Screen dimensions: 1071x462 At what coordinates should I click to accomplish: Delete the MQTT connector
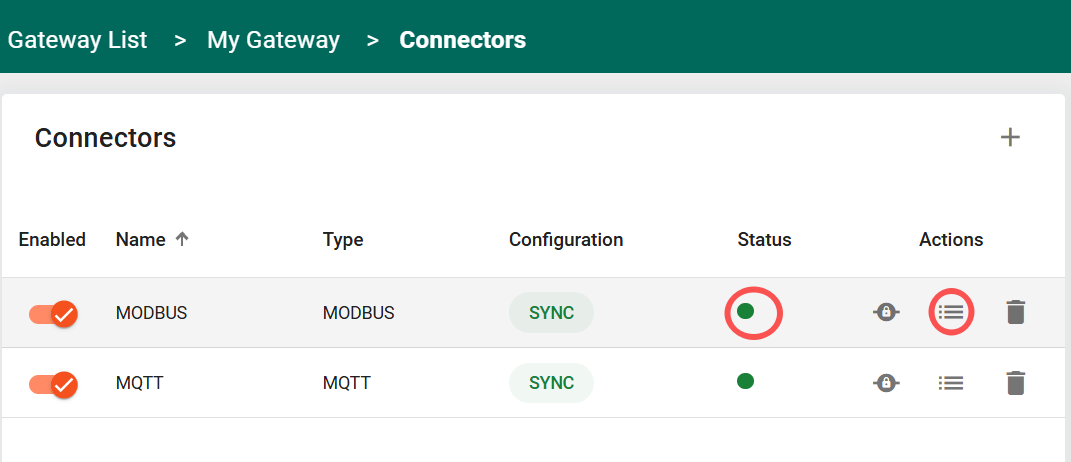(1015, 382)
